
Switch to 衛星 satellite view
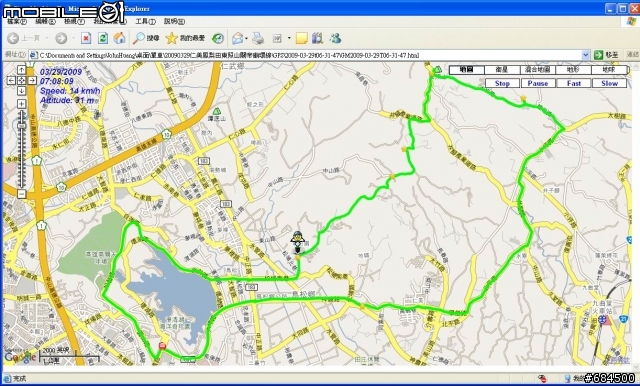click(x=502, y=70)
